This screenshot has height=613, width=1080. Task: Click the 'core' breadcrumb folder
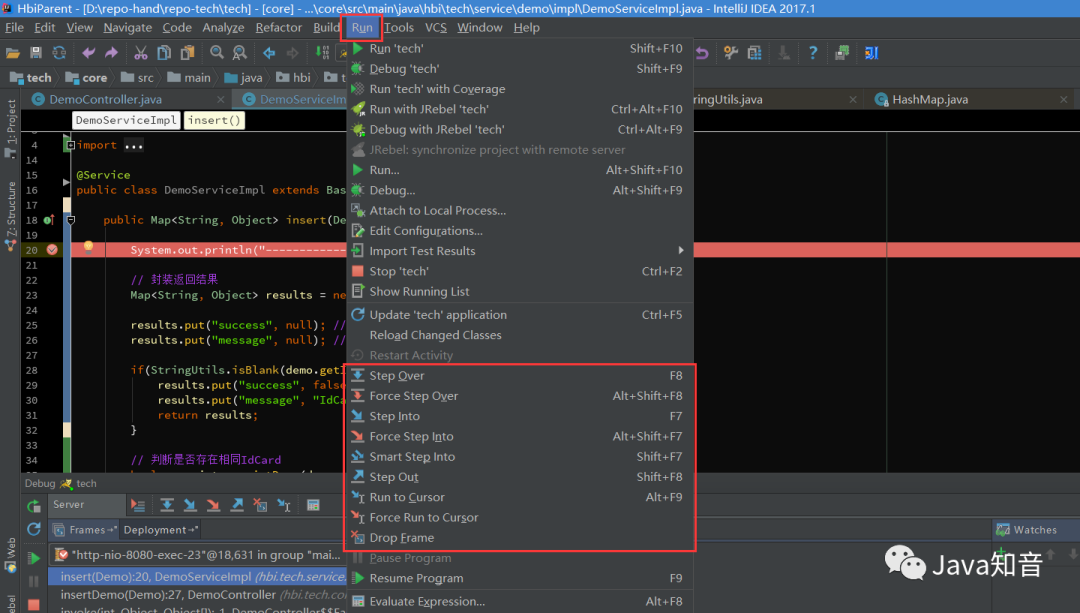tap(87, 78)
